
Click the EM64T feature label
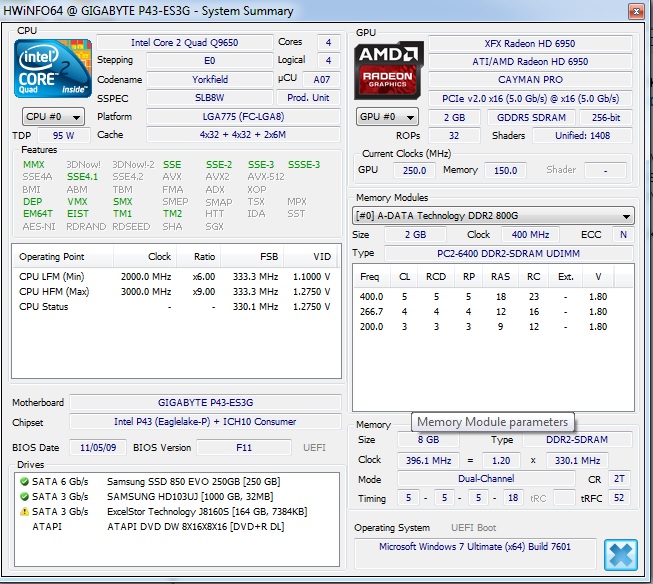pyautogui.click(x=37, y=214)
